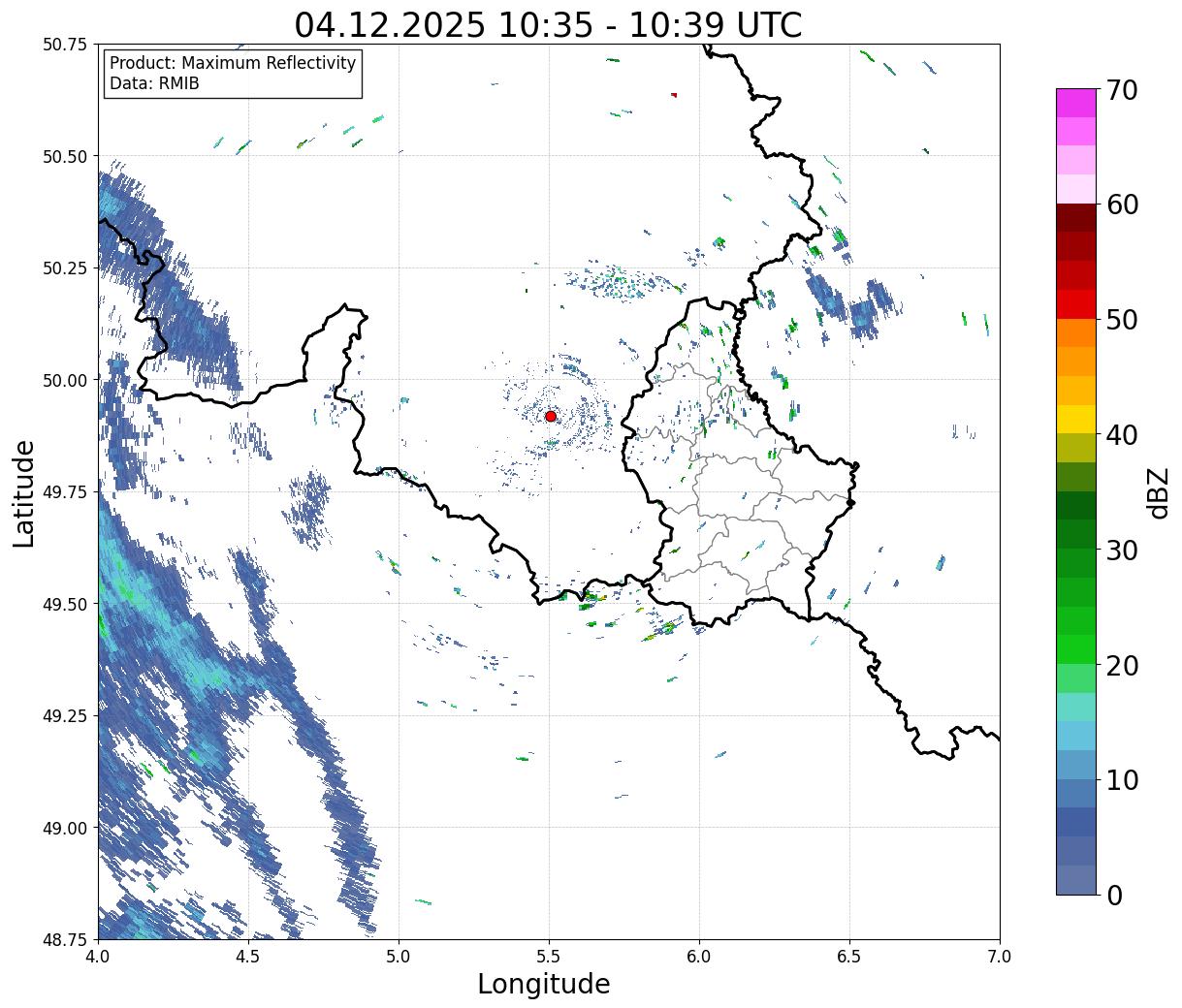The width and height of the screenshot is (1182, 1008).
Task: Click the latitude tick label 48.75
Action: coord(65,939)
